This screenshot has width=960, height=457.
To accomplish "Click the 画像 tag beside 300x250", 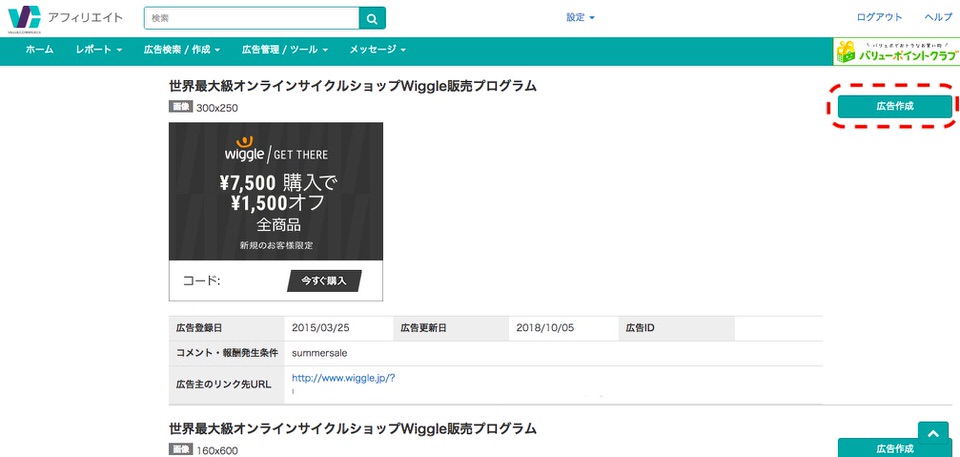I will point(181,107).
